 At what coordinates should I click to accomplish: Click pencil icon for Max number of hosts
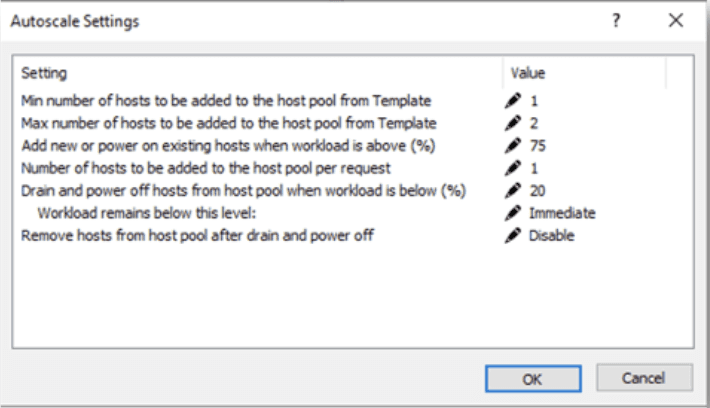[x=514, y=123]
